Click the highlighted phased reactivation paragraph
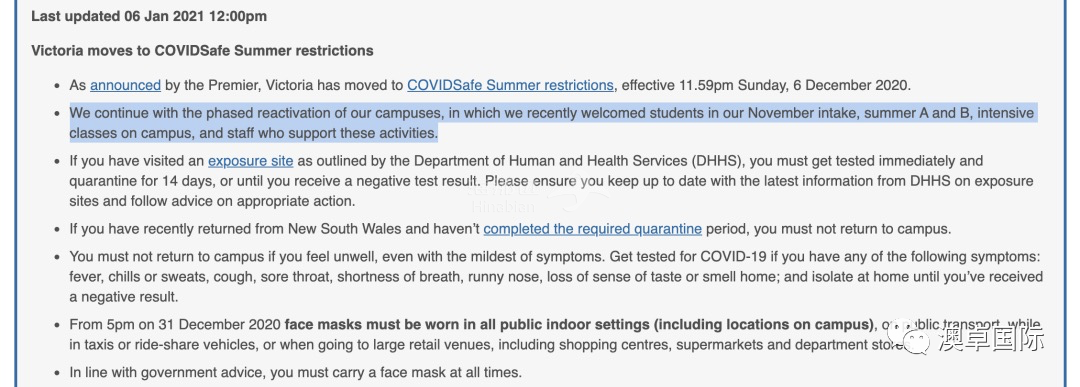The height and width of the screenshot is (387, 1080). click(x=552, y=123)
